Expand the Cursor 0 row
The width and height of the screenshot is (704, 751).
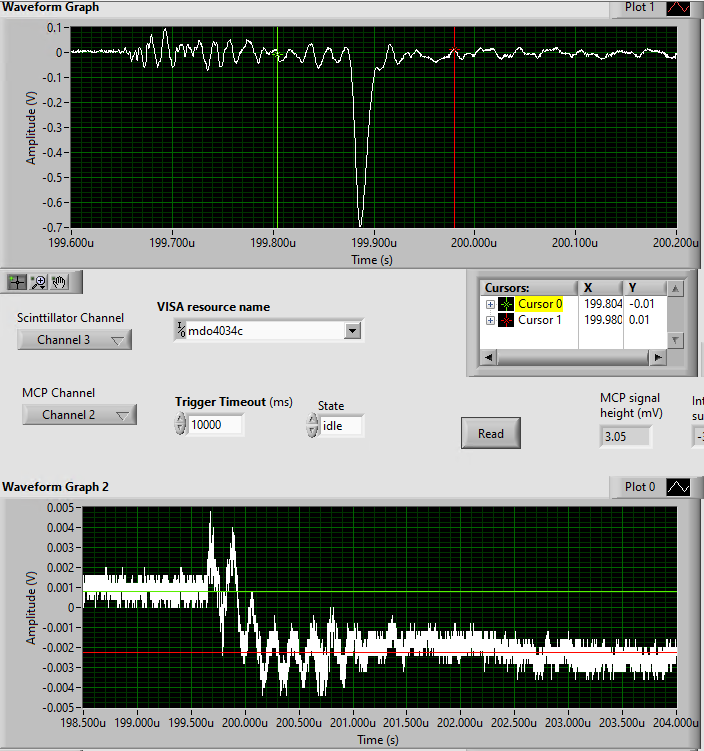pos(490,305)
